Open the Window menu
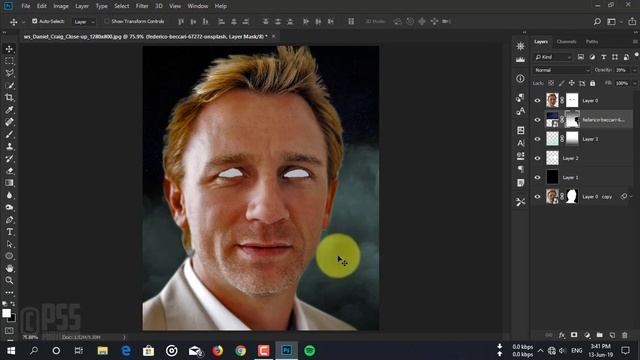Viewport: 640px width, 360px height. click(198, 6)
